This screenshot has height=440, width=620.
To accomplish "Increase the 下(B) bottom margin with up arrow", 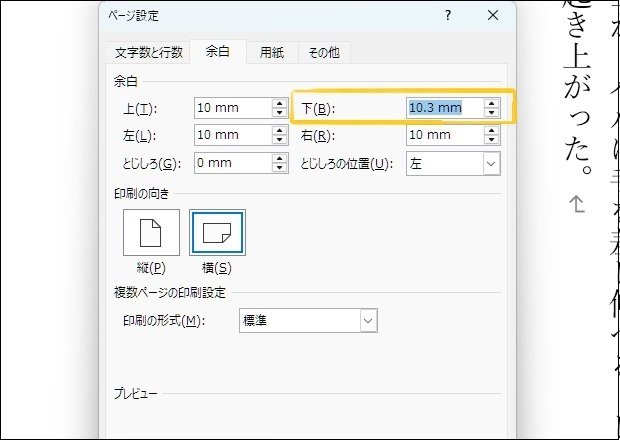I will 491,103.
